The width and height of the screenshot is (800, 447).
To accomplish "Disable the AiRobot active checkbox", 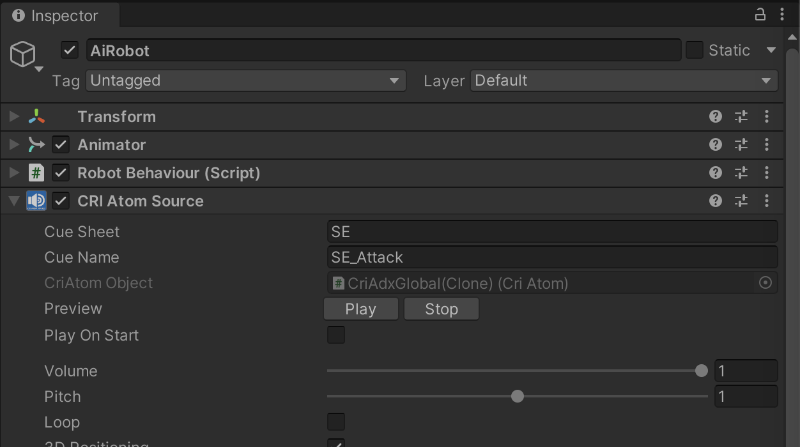I will pyautogui.click(x=70, y=50).
